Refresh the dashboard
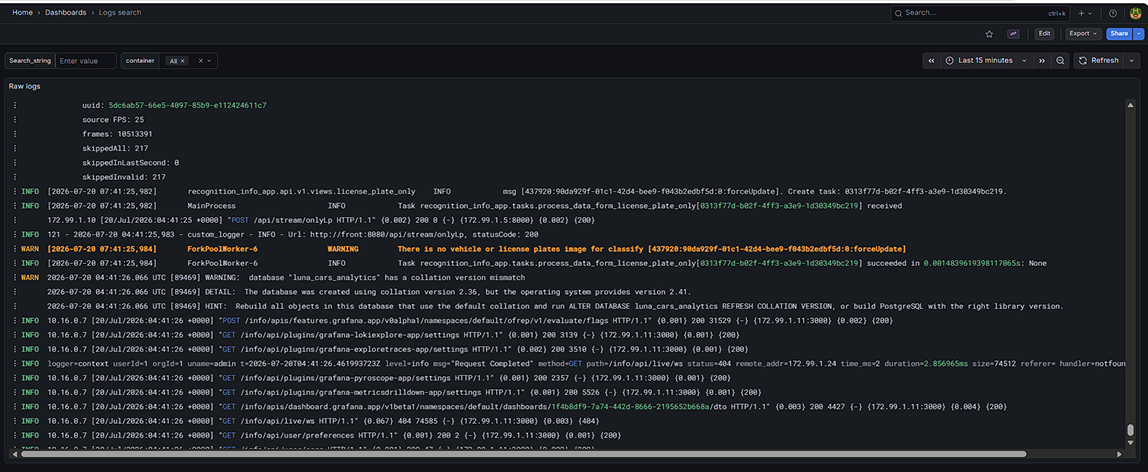Image resolution: width=1148 pixels, height=472 pixels. (1099, 61)
